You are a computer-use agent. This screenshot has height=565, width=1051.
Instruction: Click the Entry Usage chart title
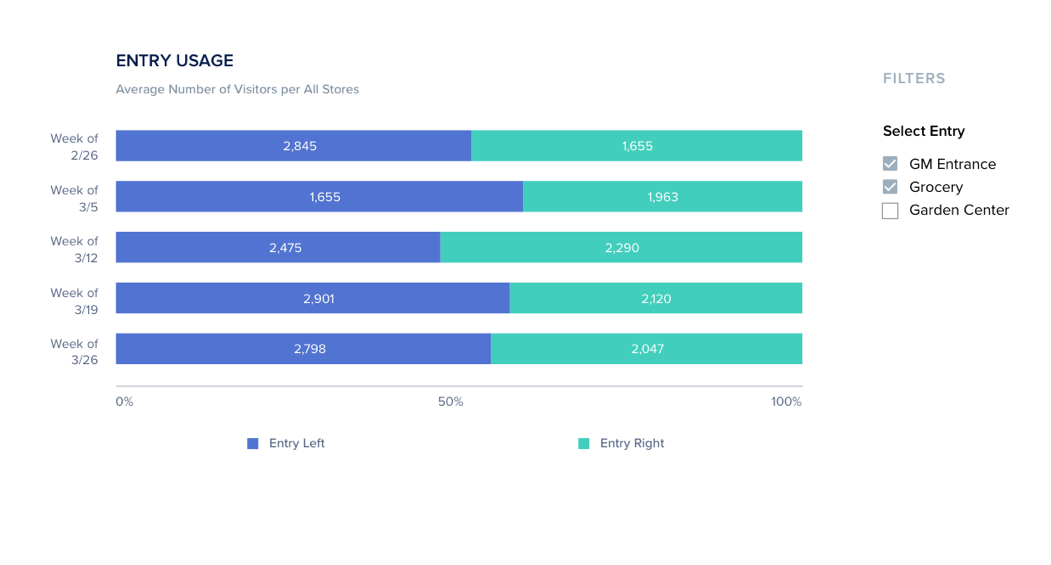pos(175,61)
